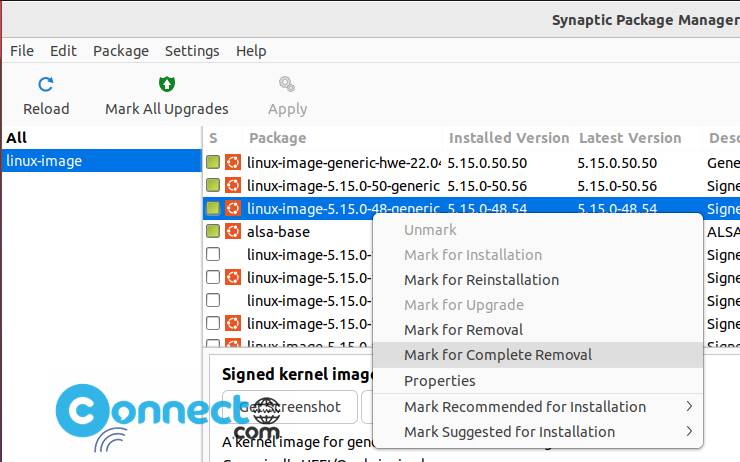This screenshot has height=462, width=740.
Task: Open the Edit menu
Action: (63, 51)
